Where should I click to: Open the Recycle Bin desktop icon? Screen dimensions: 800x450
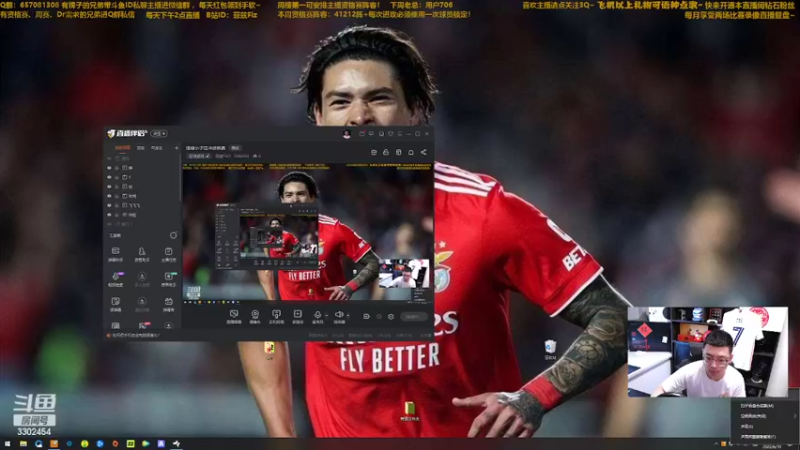(550, 347)
